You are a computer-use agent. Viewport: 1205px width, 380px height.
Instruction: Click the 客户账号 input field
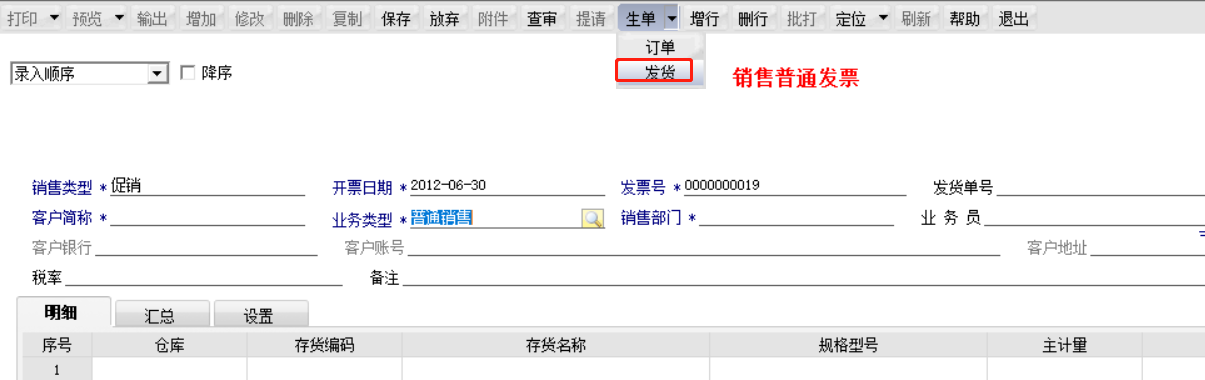pos(703,247)
